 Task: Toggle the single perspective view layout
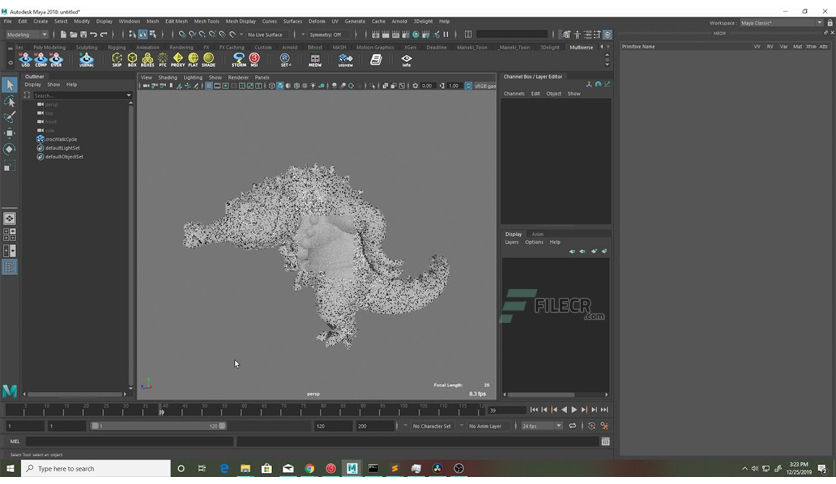10,219
